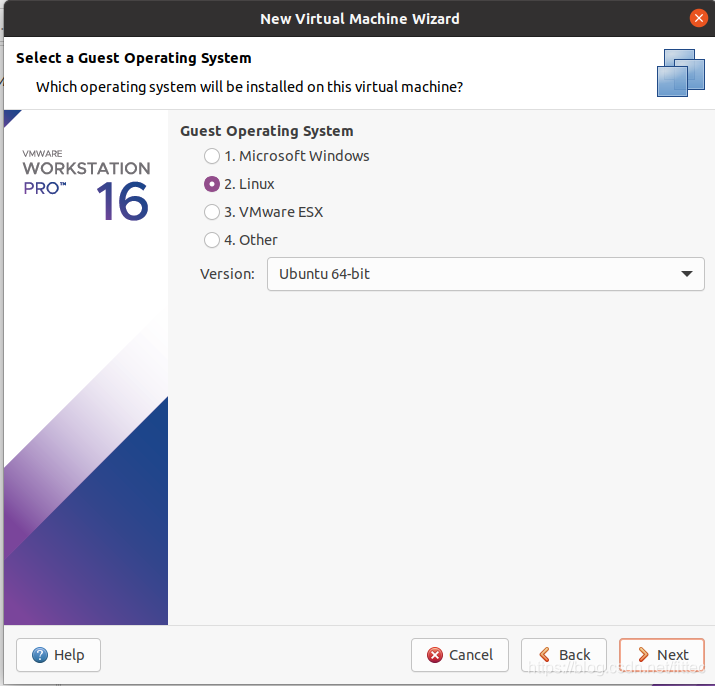The image size is (715, 686).
Task: Go Back to the previous wizard step
Action: click(564, 655)
